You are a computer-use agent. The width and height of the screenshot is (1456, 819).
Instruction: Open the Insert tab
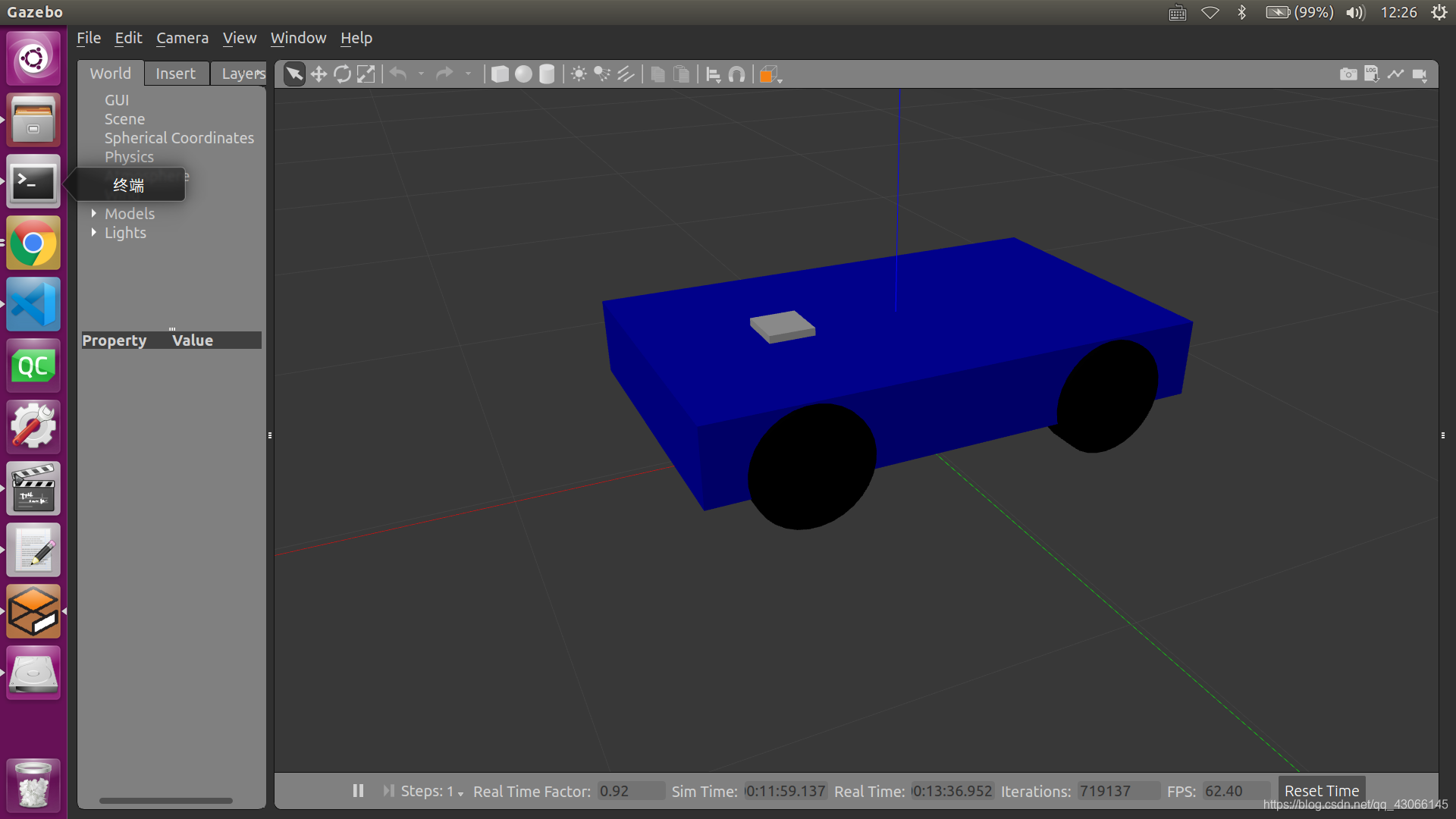[175, 72]
